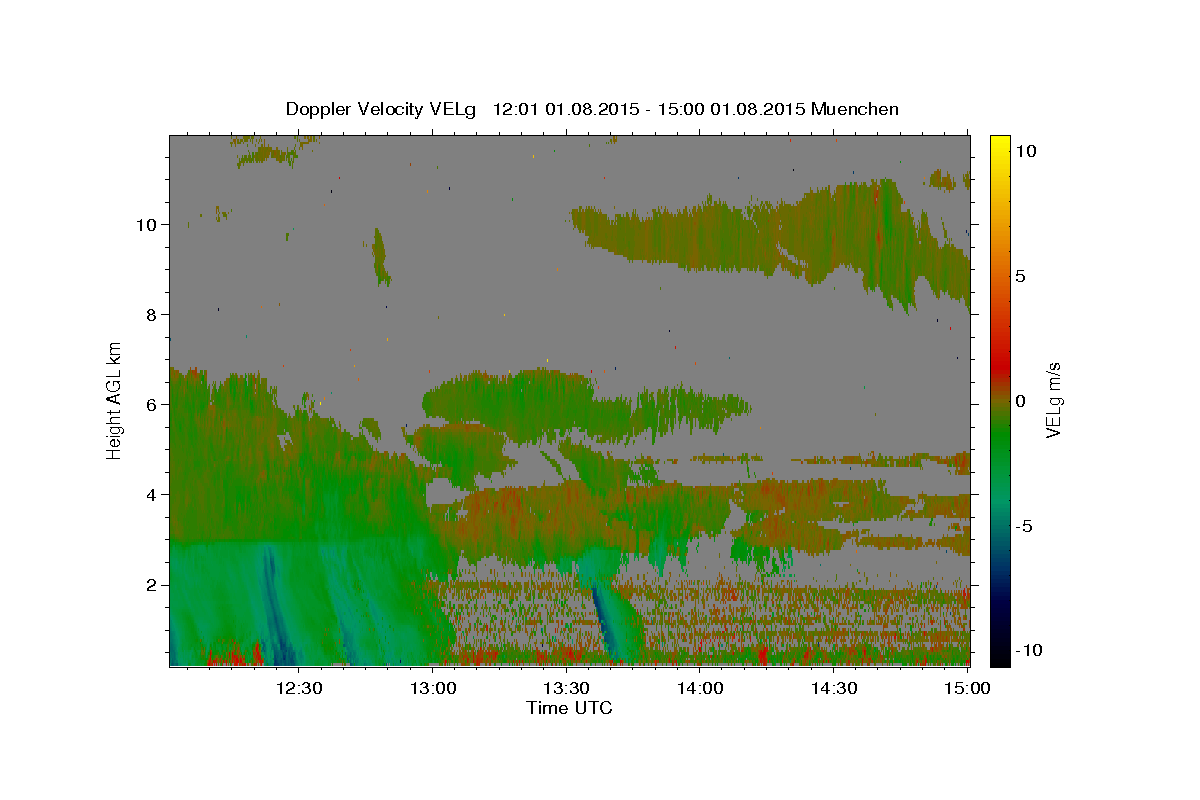Click the '12:30' time axis label
This screenshot has height=800, width=1200.
[299, 688]
